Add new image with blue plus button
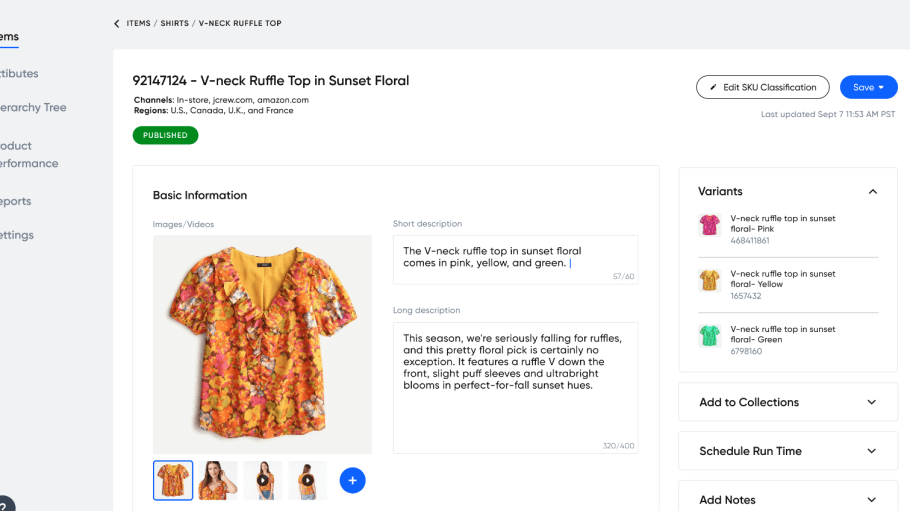The height and width of the screenshot is (511, 910). 352,480
